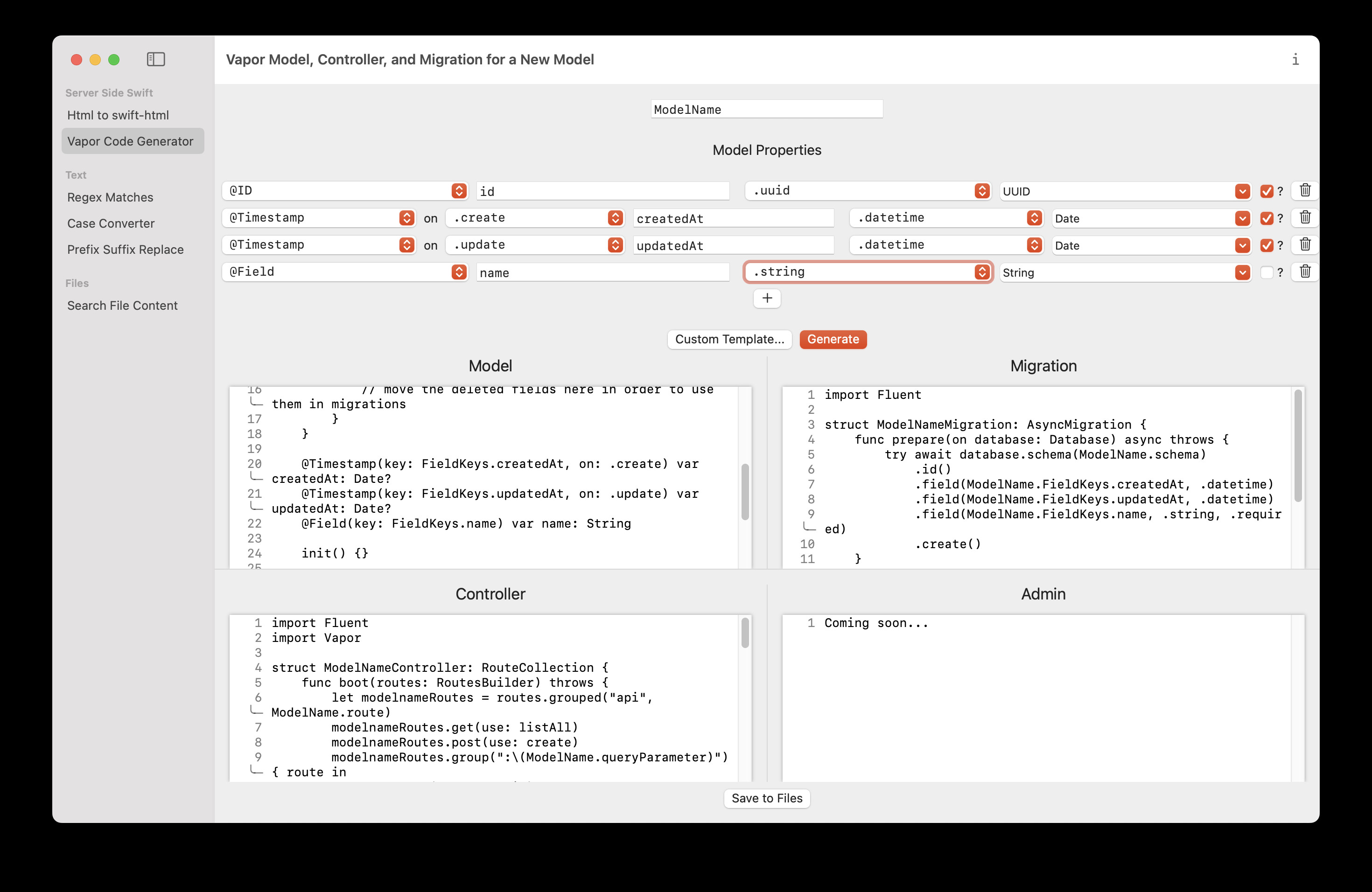Viewport: 1372px width, 892px height.
Task: Uncheck optional checkbox for id row
Action: click(x=1266, y=191)
